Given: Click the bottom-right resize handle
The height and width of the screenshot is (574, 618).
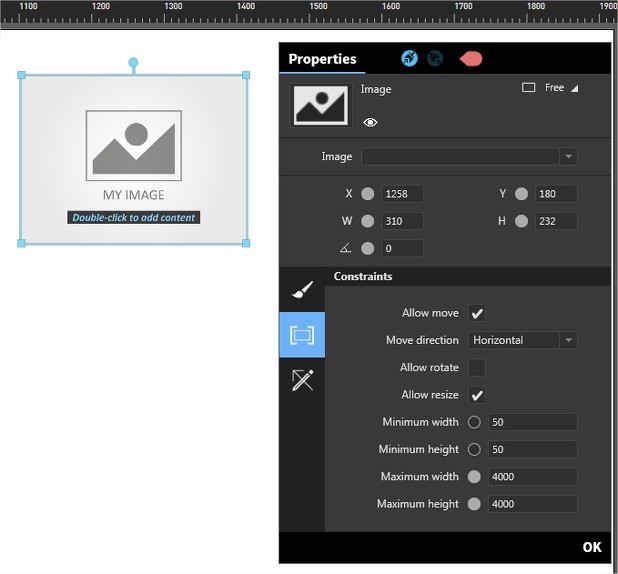Looking at the screenshot, I should [246, 243].
